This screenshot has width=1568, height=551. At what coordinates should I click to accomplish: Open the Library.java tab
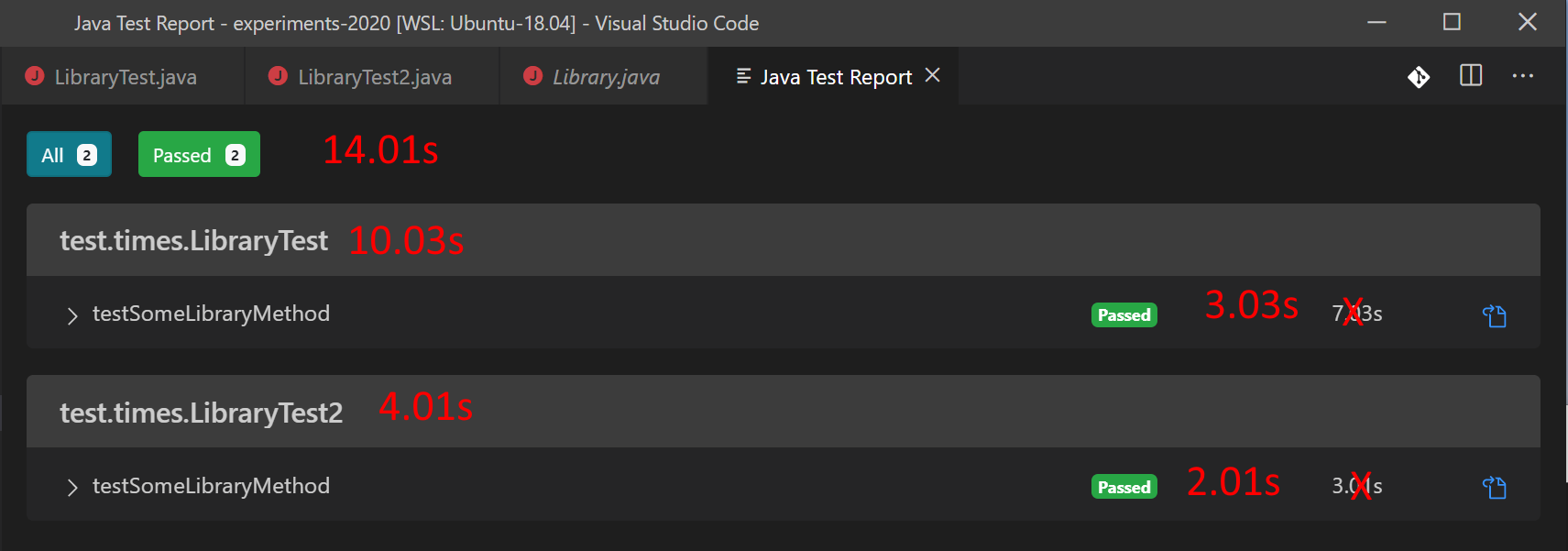(x=604, y=77)
